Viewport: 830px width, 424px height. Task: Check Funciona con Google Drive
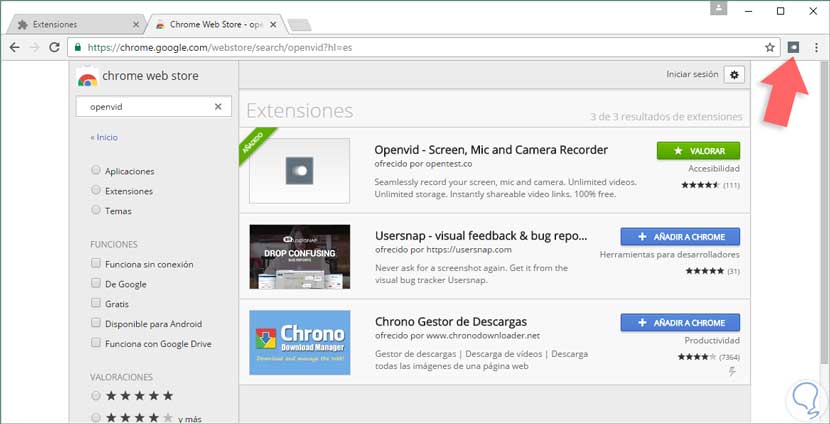[x=96, y=342]
